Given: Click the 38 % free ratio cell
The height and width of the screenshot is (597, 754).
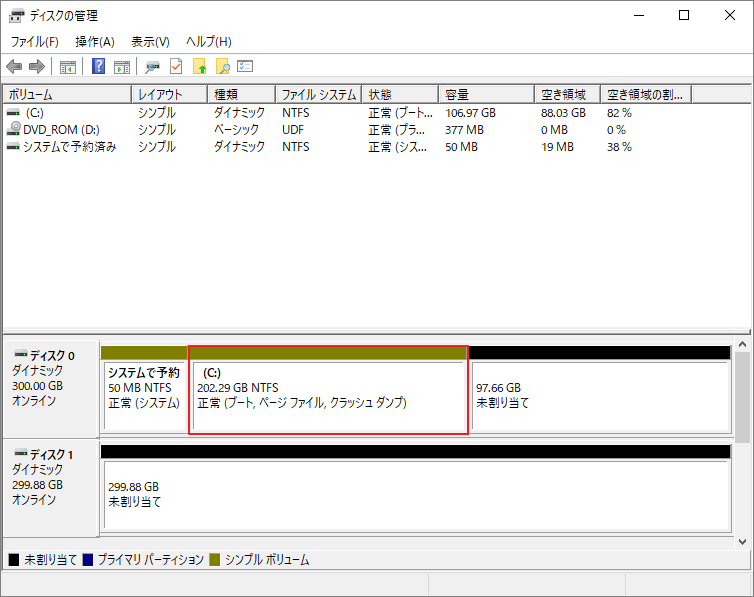Looking at the screenshot, I should (x=619, y=147).
